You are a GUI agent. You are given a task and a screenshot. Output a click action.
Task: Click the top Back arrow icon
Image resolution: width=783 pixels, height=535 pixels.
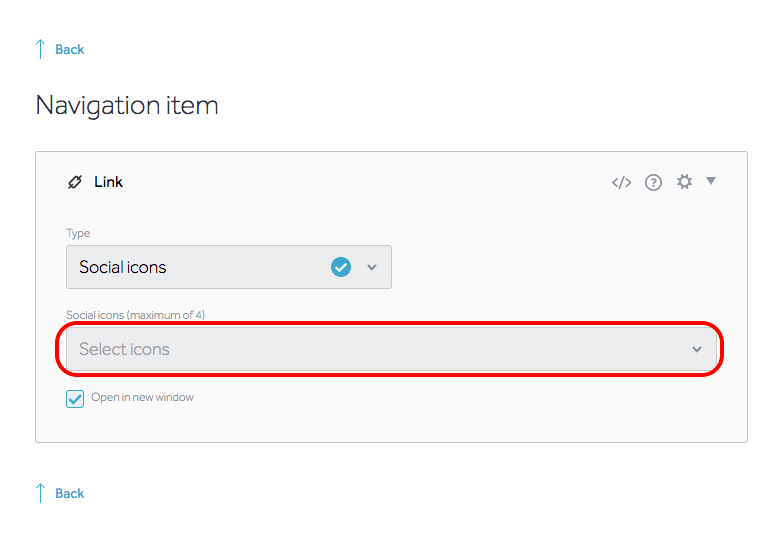(x=40, y=49)
